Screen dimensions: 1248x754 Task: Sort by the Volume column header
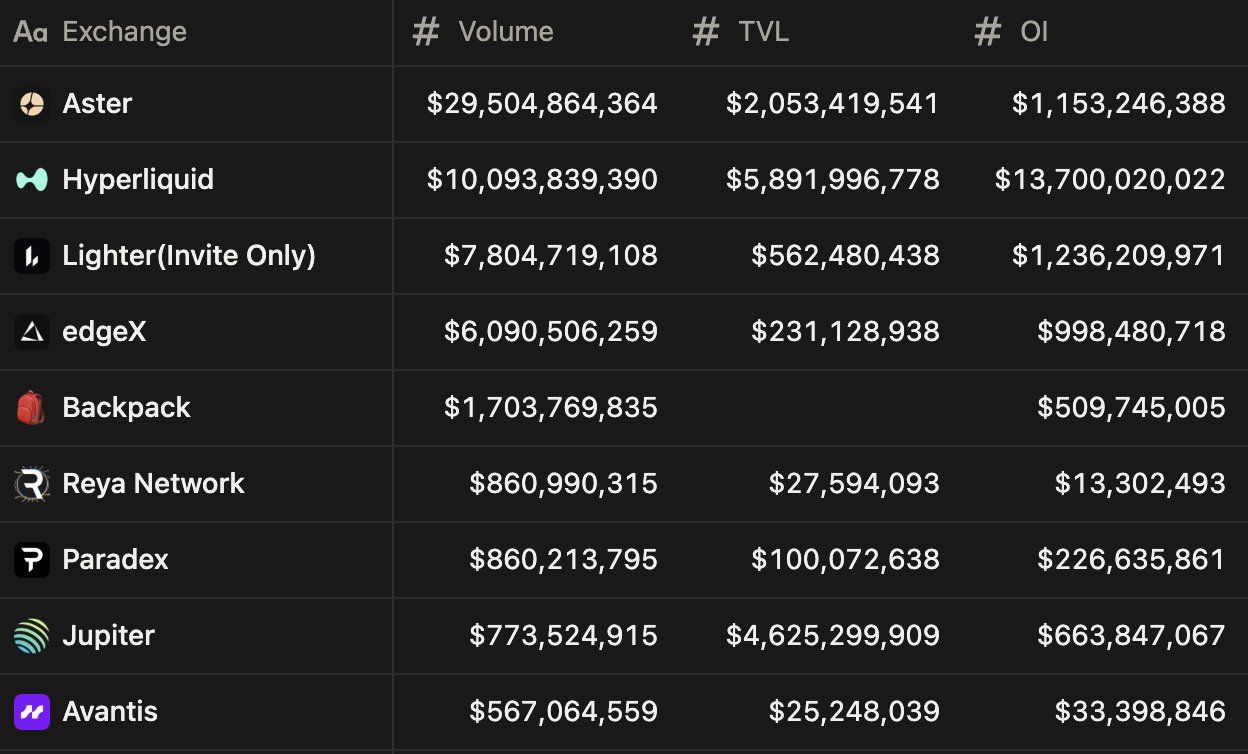pyautogui.click(x=505, y=32)
